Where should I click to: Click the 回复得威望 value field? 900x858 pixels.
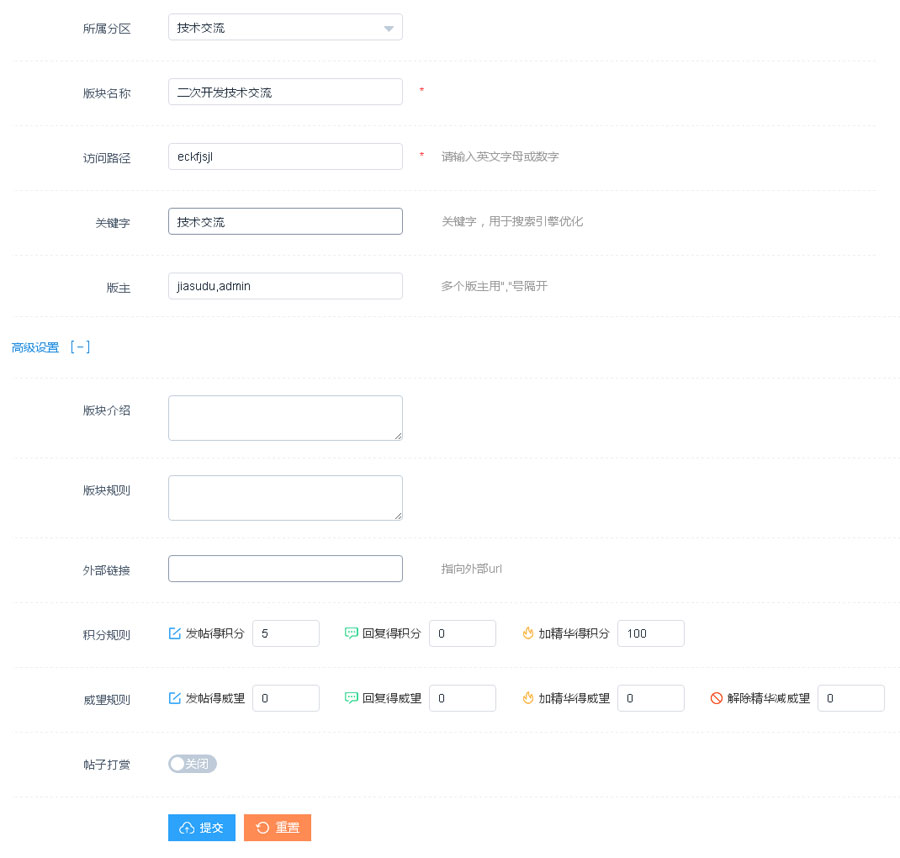point(462,698)
